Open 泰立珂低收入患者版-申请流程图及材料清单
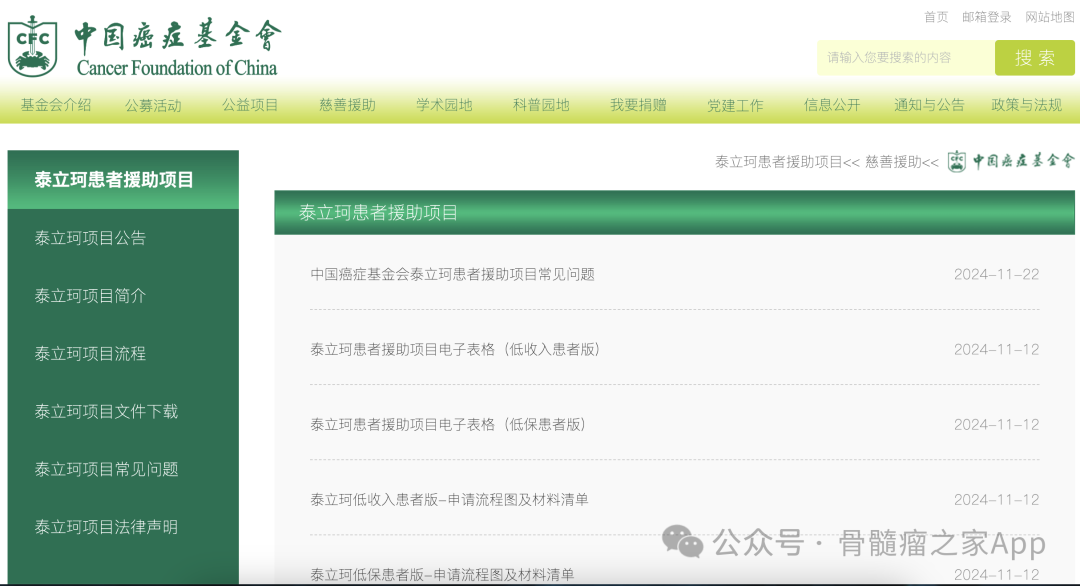The width and height of the screenshot is (1080, 586). click(449, 499)
